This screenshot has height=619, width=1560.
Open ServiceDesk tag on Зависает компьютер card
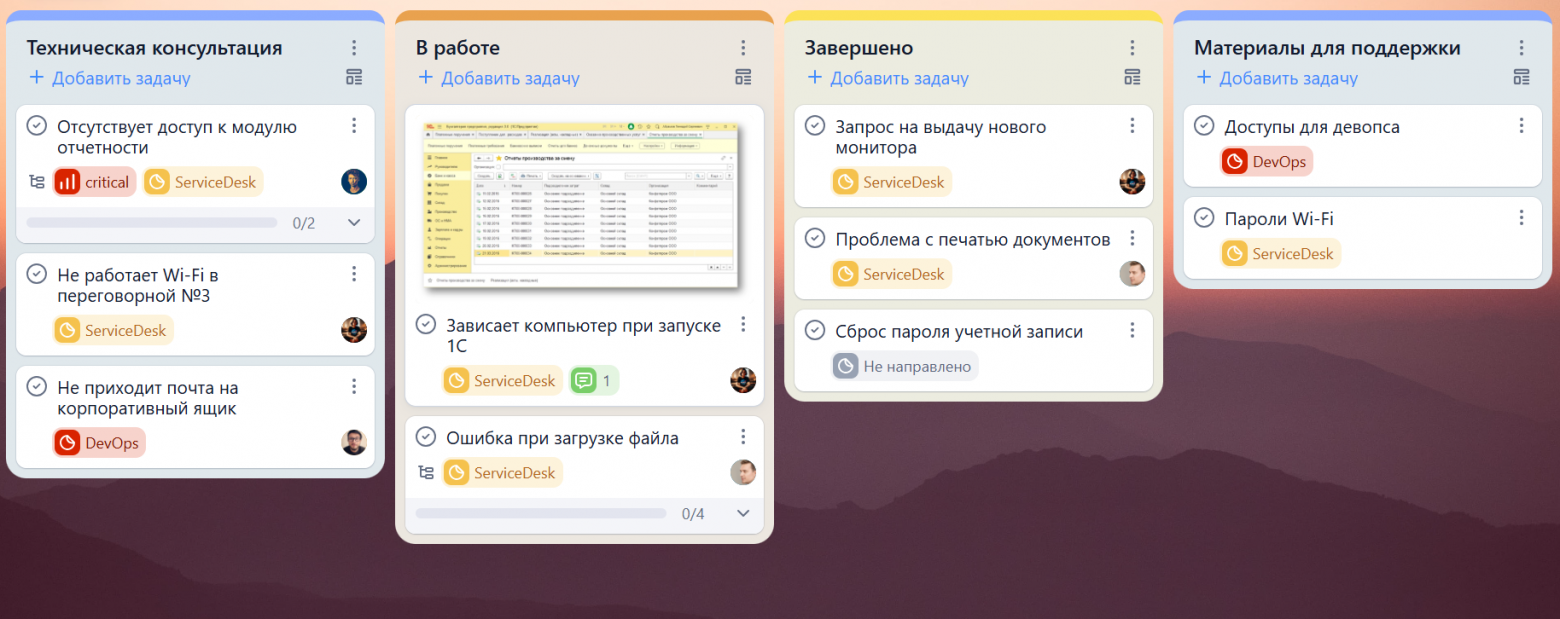(x=502, y=380)
